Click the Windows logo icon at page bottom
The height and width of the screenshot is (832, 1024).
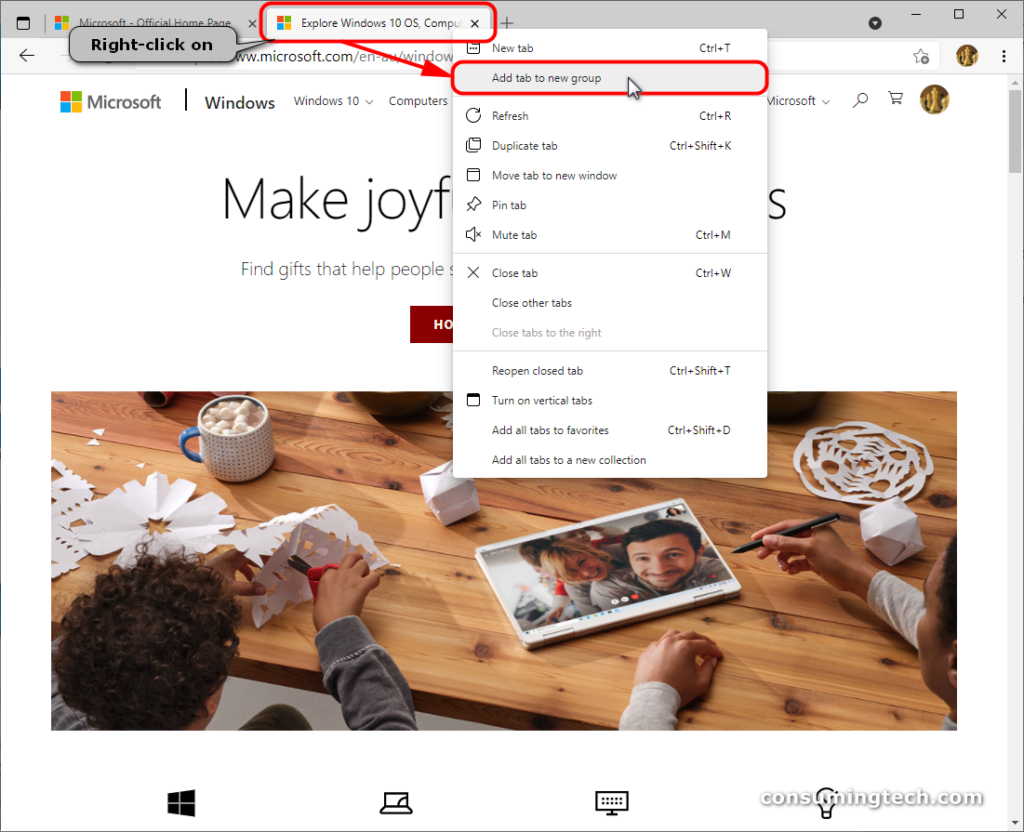click(x=182, y=803)
